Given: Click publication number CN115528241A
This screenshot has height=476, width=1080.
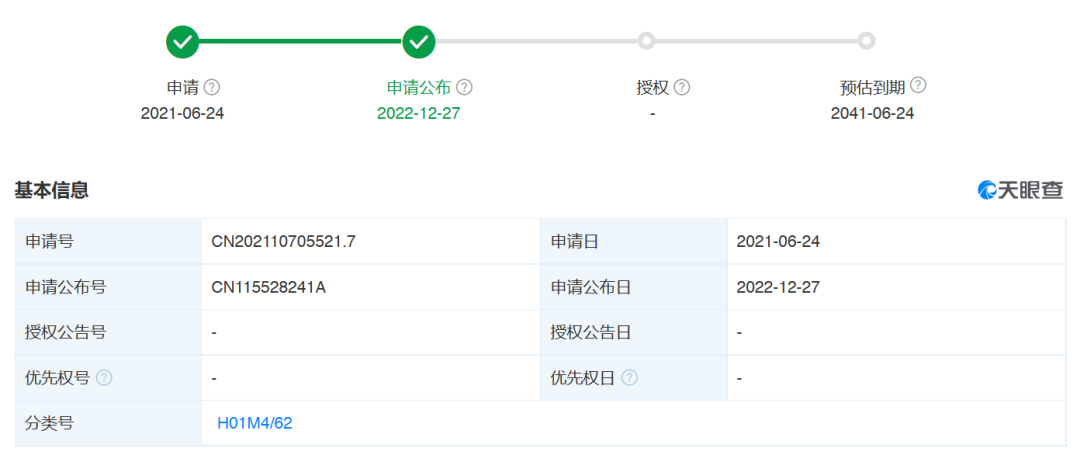Looking at the screenshot, I should coord(269,287).
